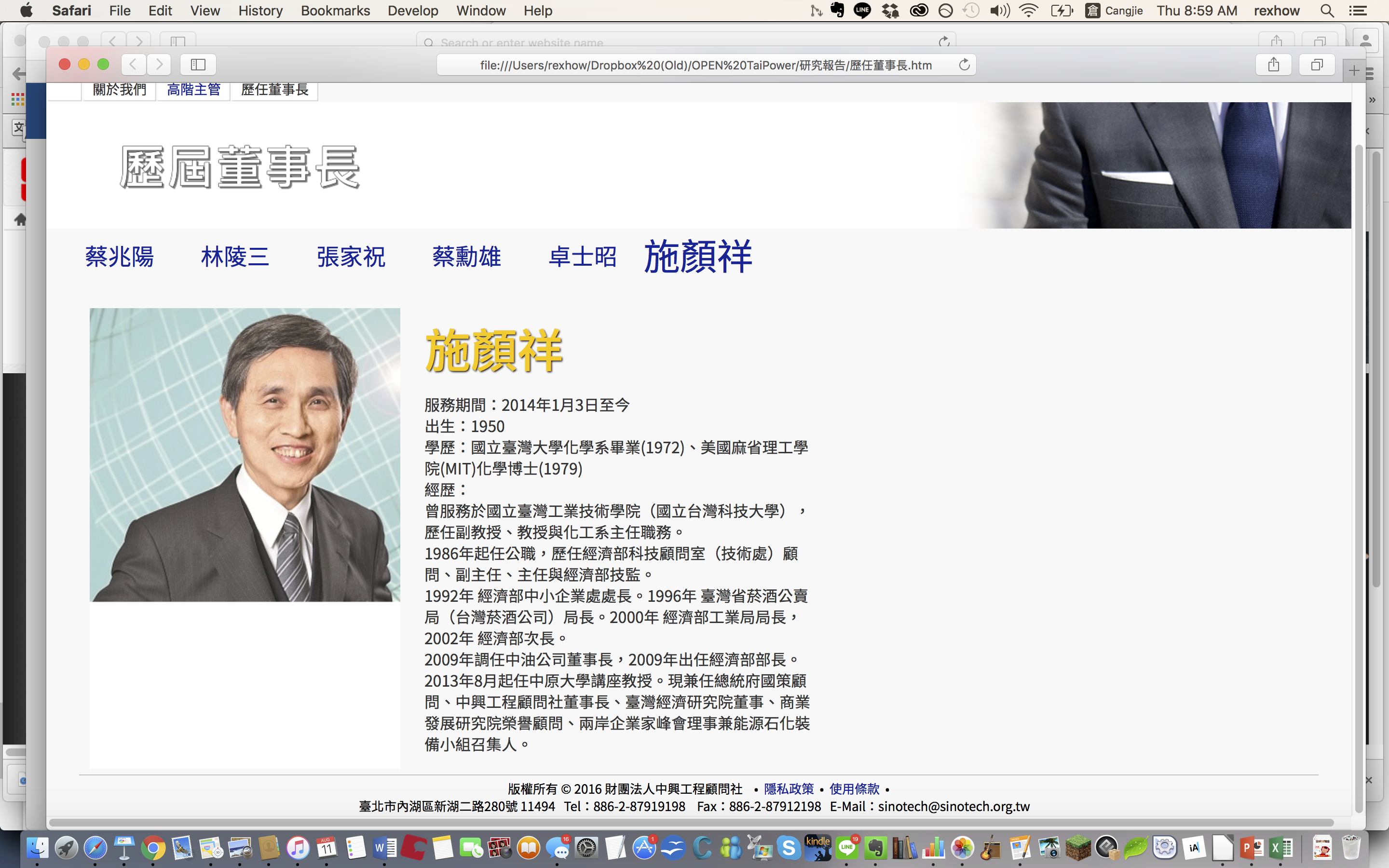This screenshot has width=1389, height=868.
Task: Open Google Chrome from the Dock
Action: [153, 847]
